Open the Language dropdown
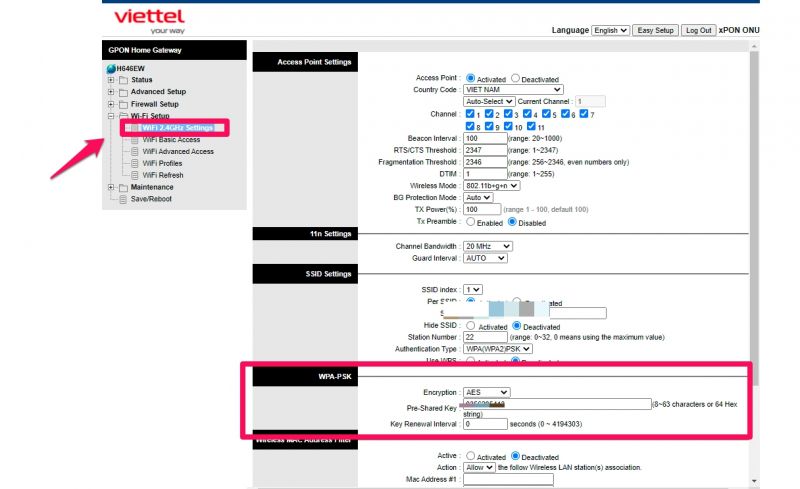Viewport: 800px width, 489px height. (610, 30)
